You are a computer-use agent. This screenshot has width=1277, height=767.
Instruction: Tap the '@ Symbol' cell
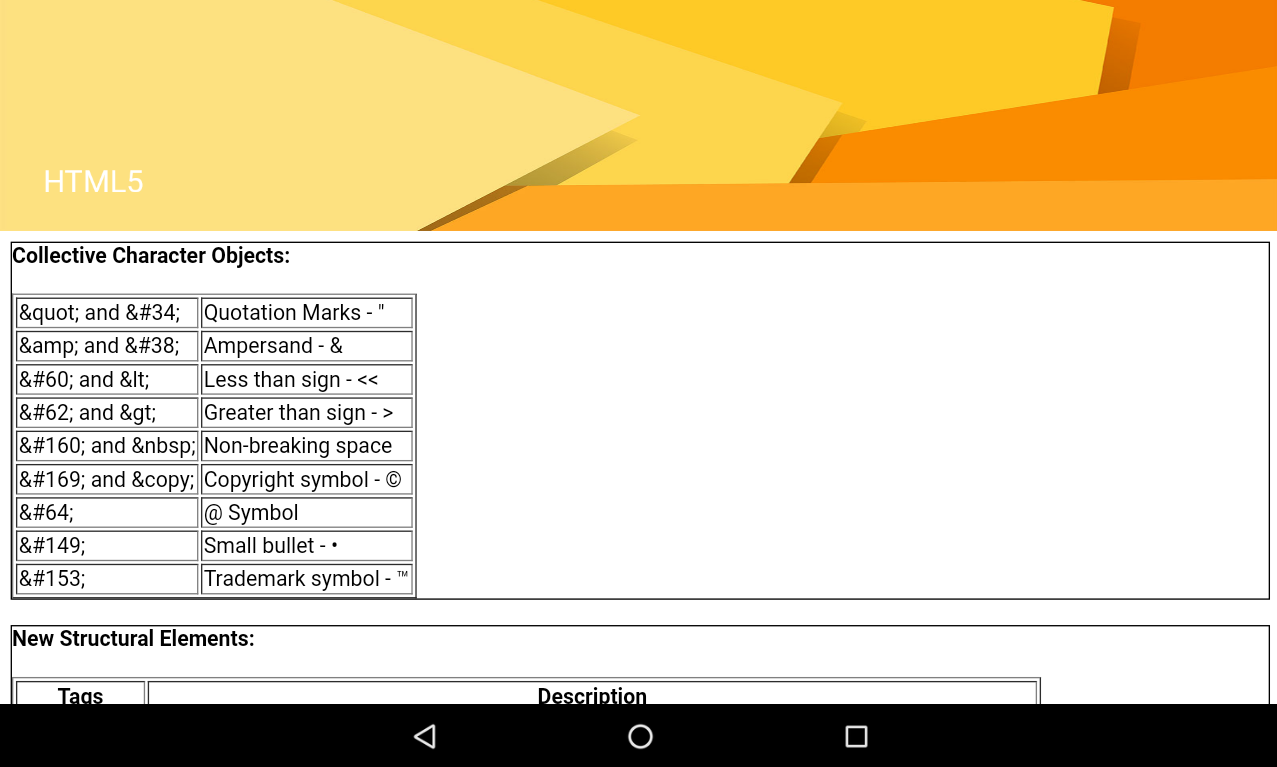click(307, 513)
